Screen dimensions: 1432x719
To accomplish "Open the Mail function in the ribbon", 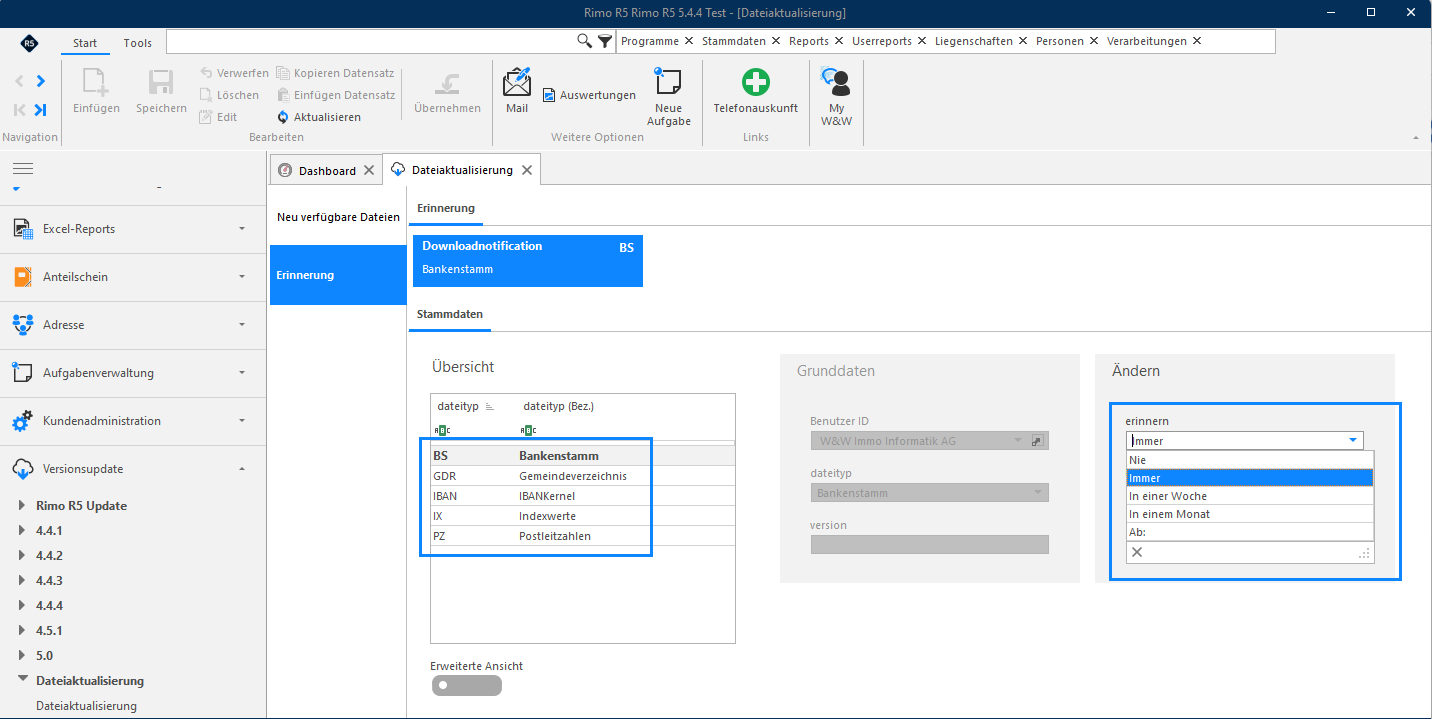I will (x=517, y=91).
